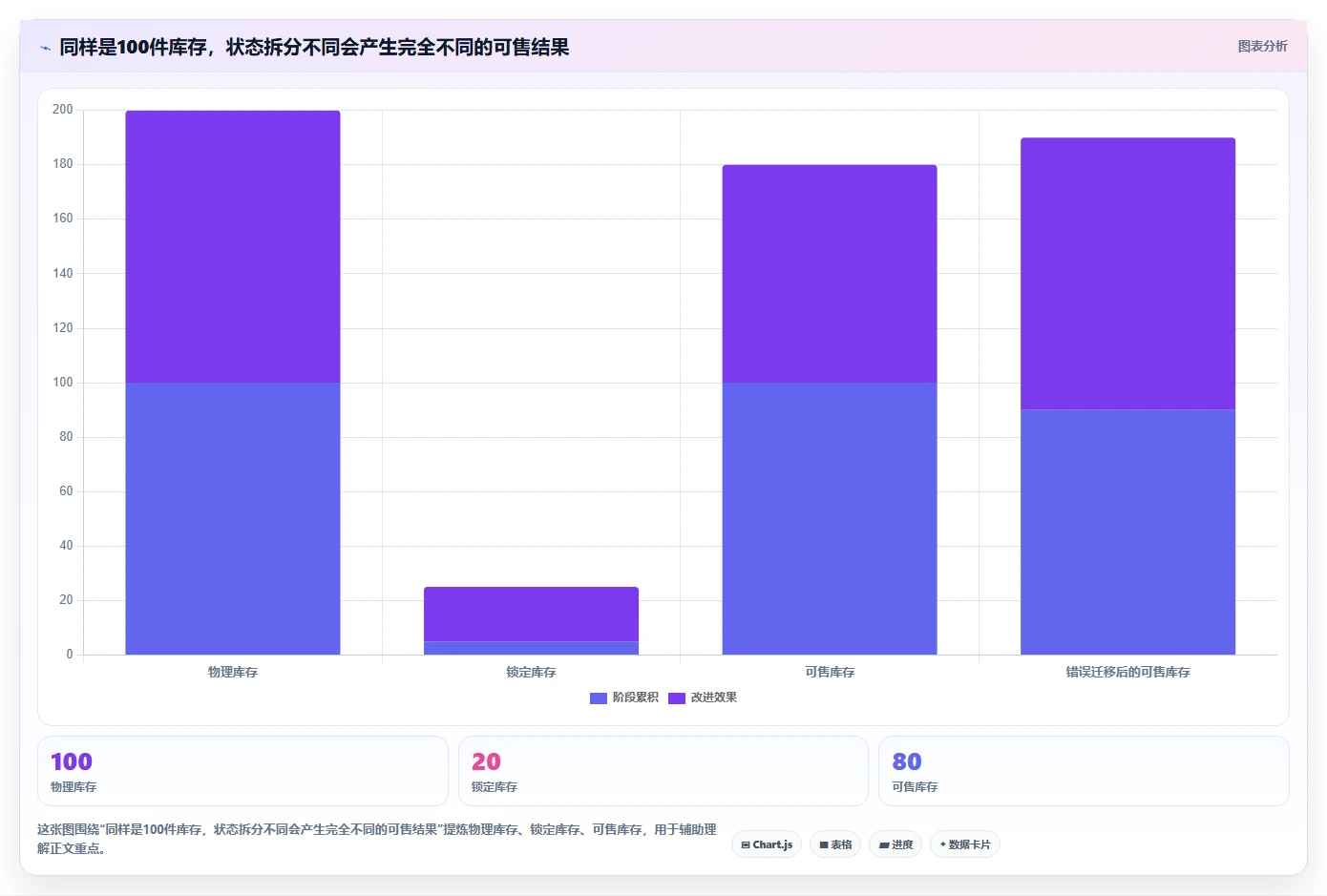Select the 20 锁定库存 data card
1327x896 pixels.
click(663, 771)
